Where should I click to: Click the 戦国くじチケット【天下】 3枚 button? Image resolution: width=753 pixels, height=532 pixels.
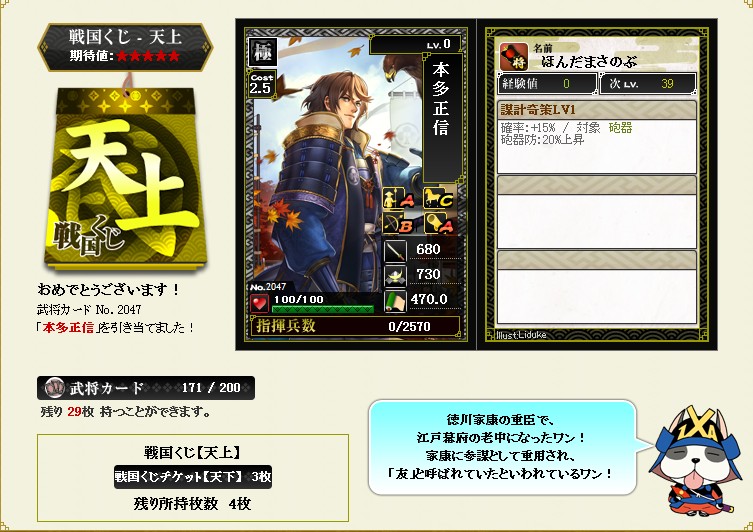pos(193,477)
